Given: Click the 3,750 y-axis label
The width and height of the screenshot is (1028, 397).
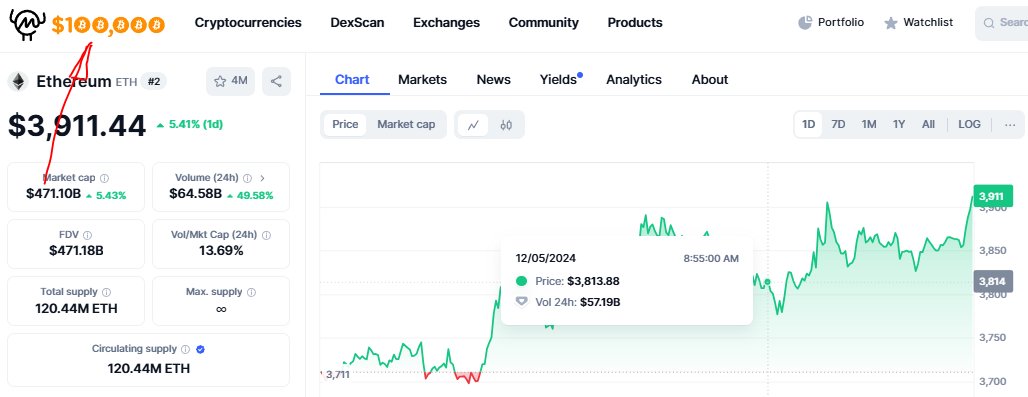Looking at the screenshot, I should tap(992, 337).
